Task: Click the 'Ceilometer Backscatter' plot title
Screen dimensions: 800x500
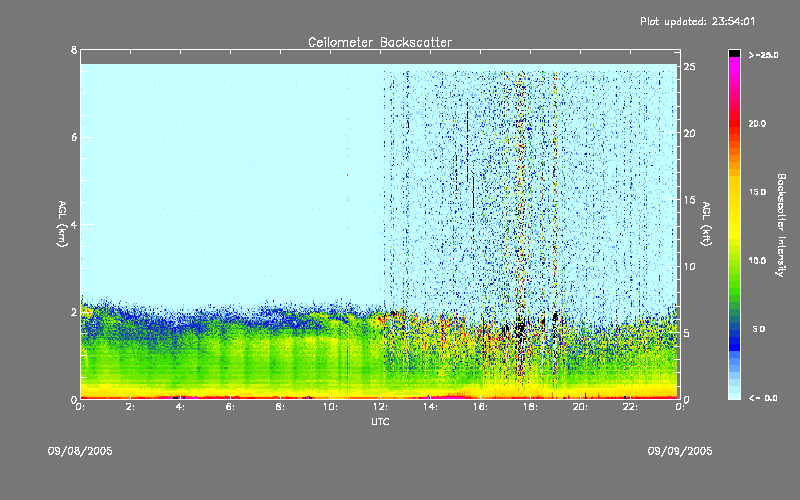Action: click(380, 42)
